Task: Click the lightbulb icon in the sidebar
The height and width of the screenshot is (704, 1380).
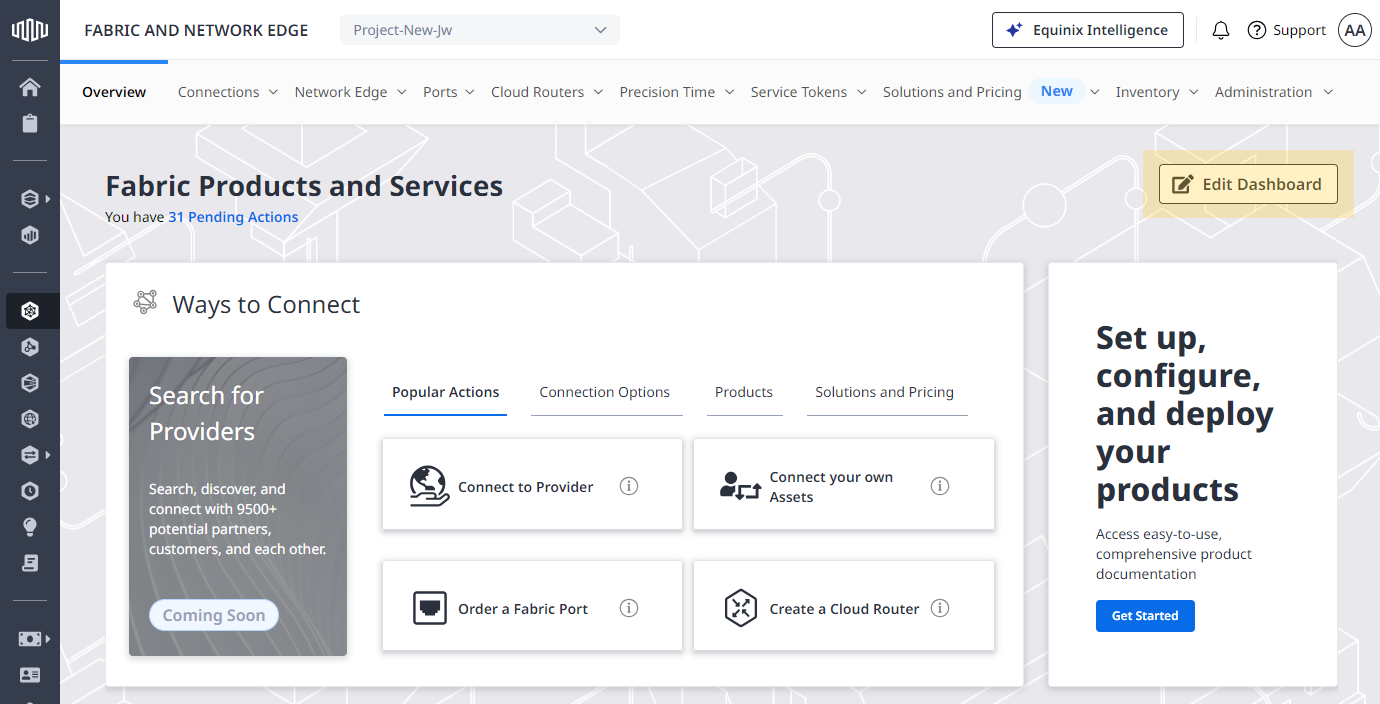Action: click(x=30, y=527)
